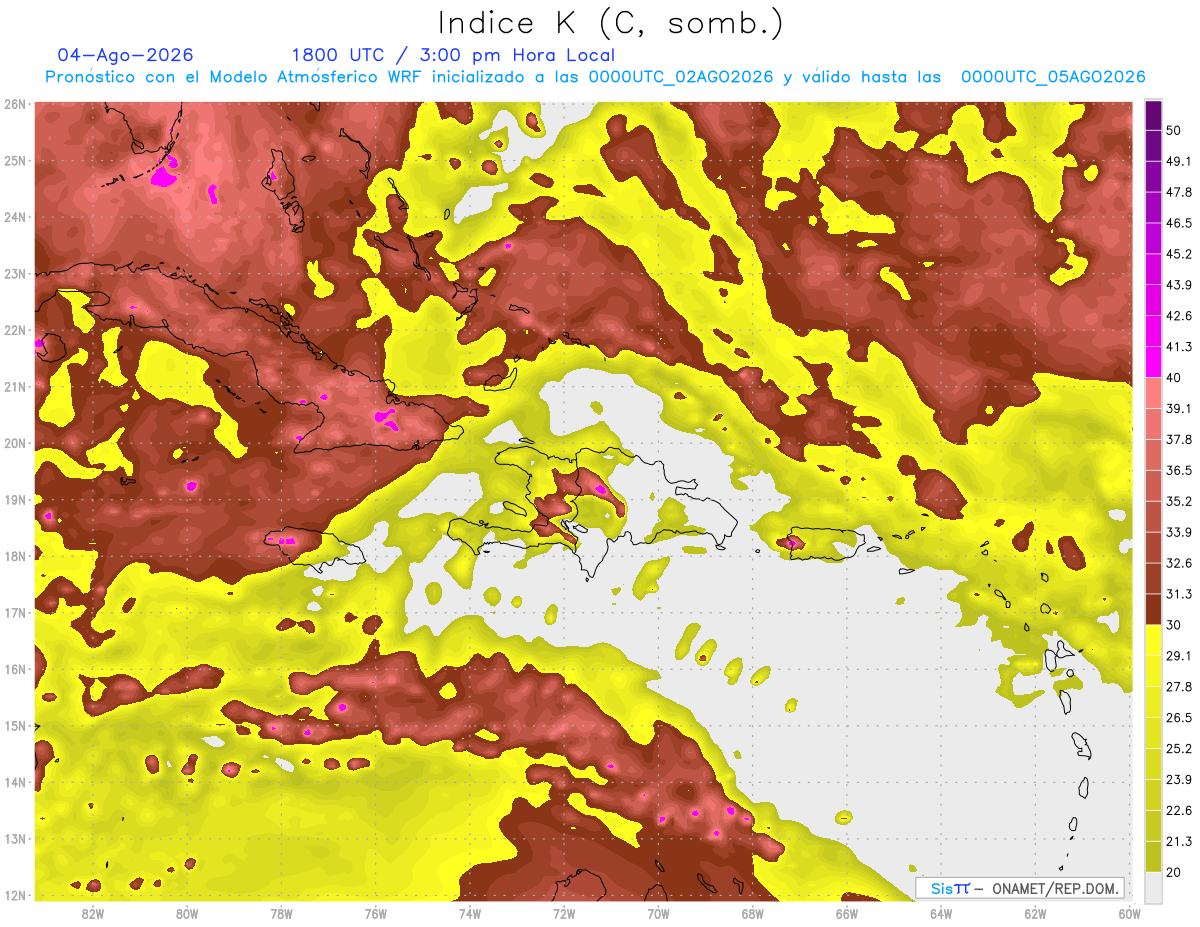Click the colorbar label "42.6"
This screenshot has height=927, width=1200.
click(1177, 316)
